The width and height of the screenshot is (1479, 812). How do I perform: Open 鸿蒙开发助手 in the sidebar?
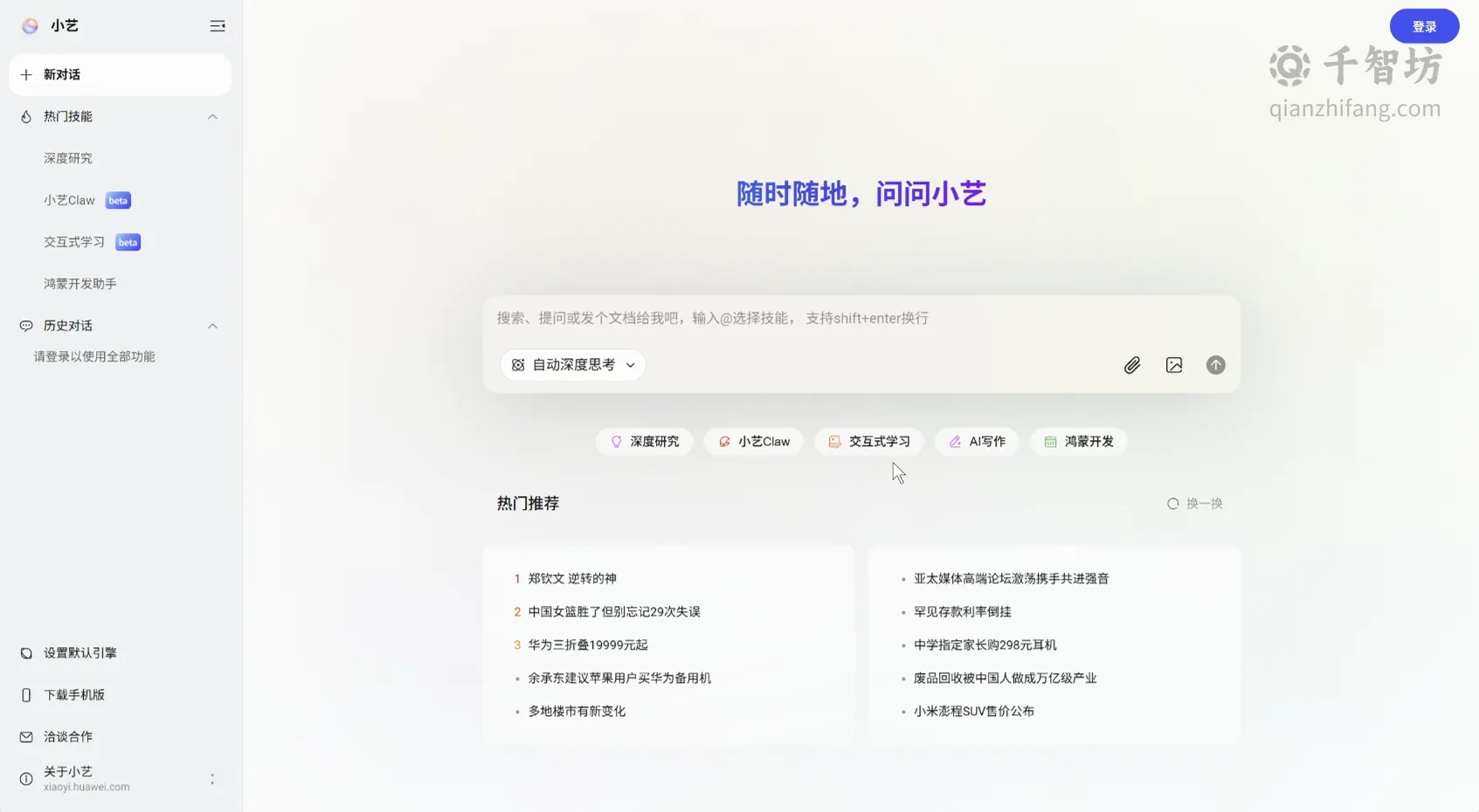click(80, 284)
